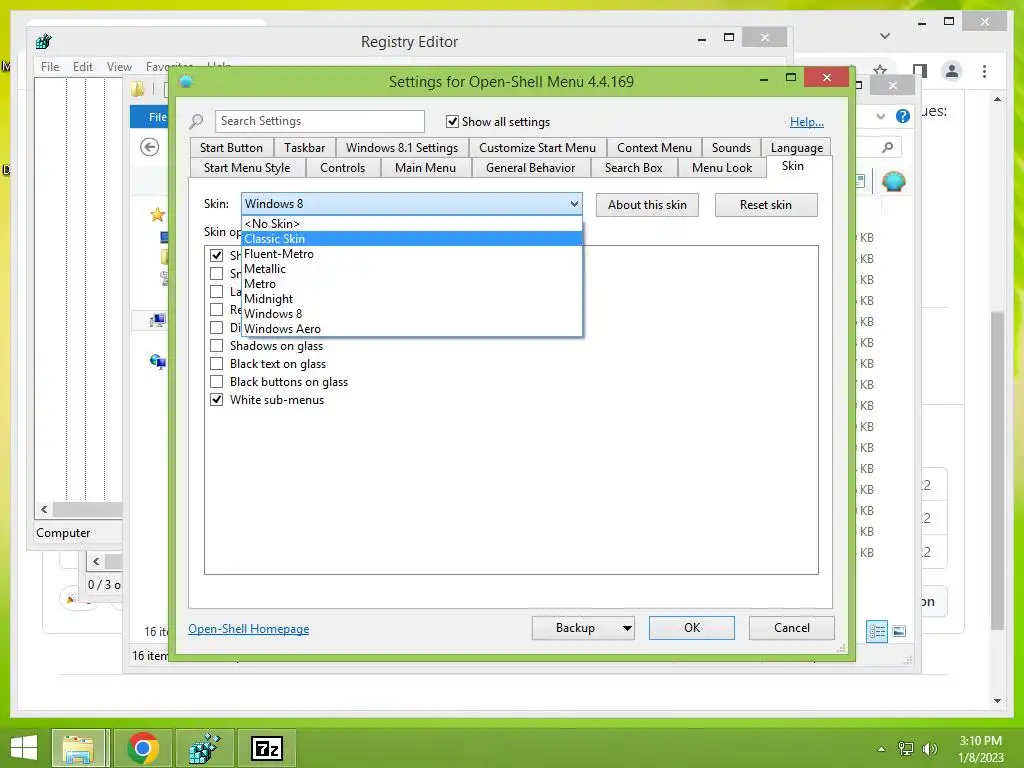Open the Windows 8.1 Settings tab
The height and width of the screenshot is (768, 1024).
tap(402, 148)
